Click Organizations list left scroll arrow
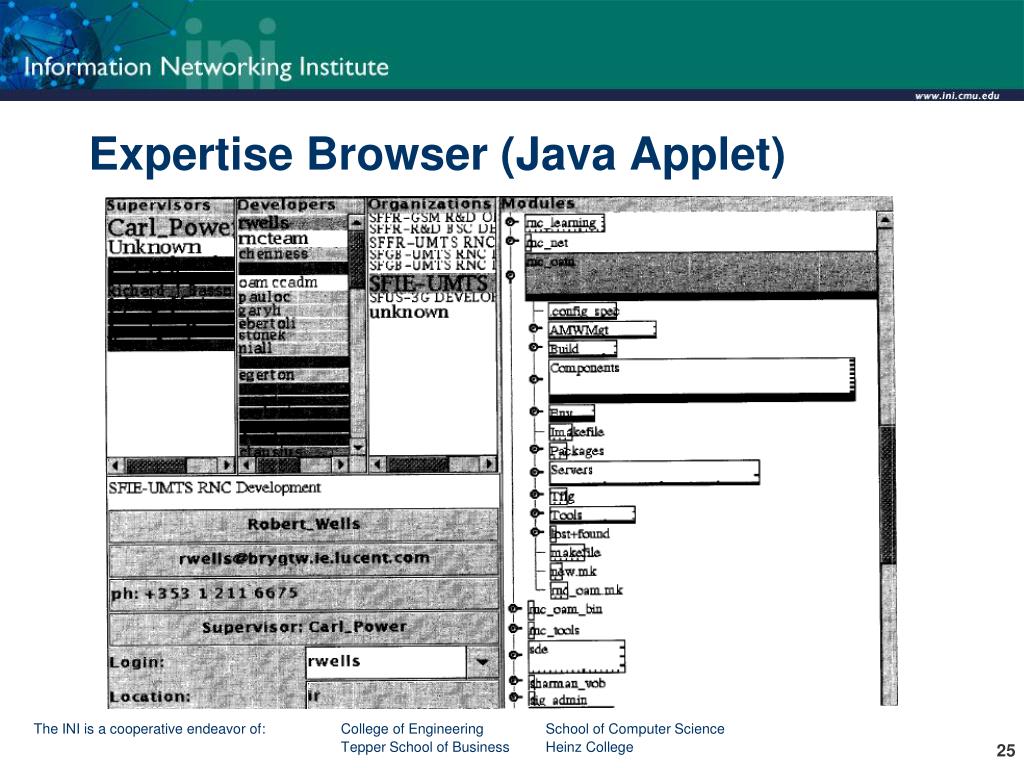 click(x=377, y=464)
